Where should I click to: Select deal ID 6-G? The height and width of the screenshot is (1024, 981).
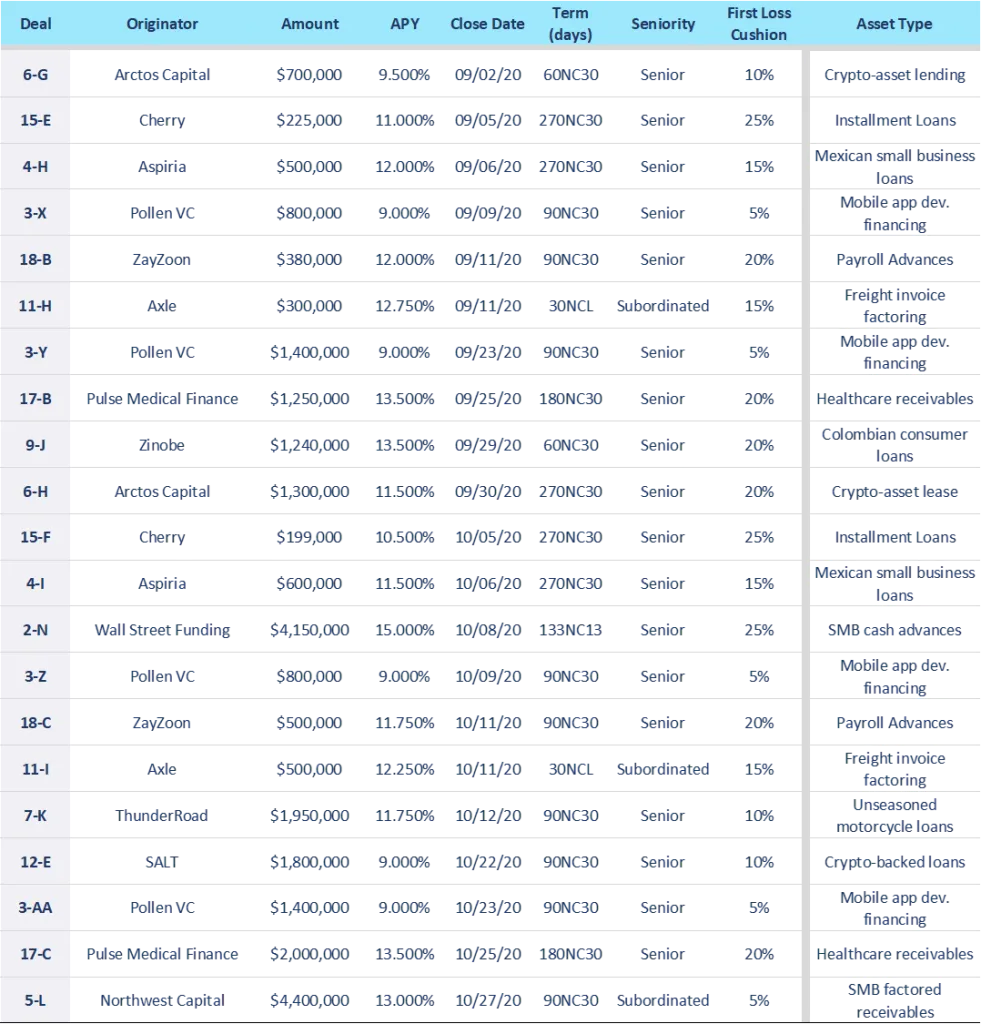pos(35,74)
